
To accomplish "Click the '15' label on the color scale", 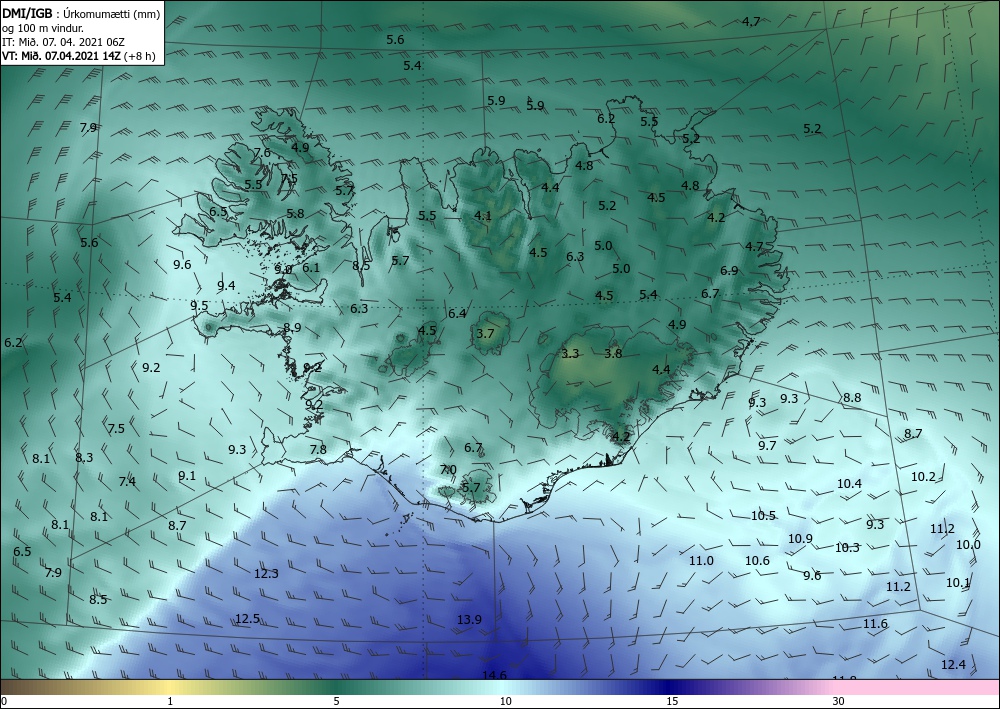I will click(x=672, y=701).
